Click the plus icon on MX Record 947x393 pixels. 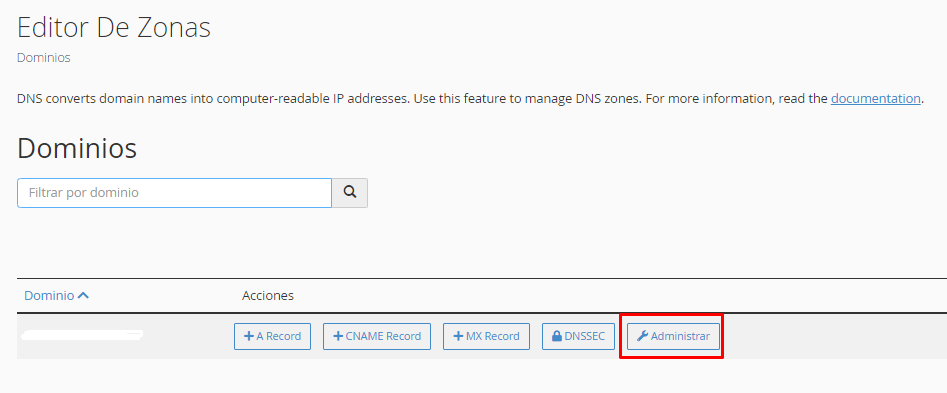pos(458,336)
